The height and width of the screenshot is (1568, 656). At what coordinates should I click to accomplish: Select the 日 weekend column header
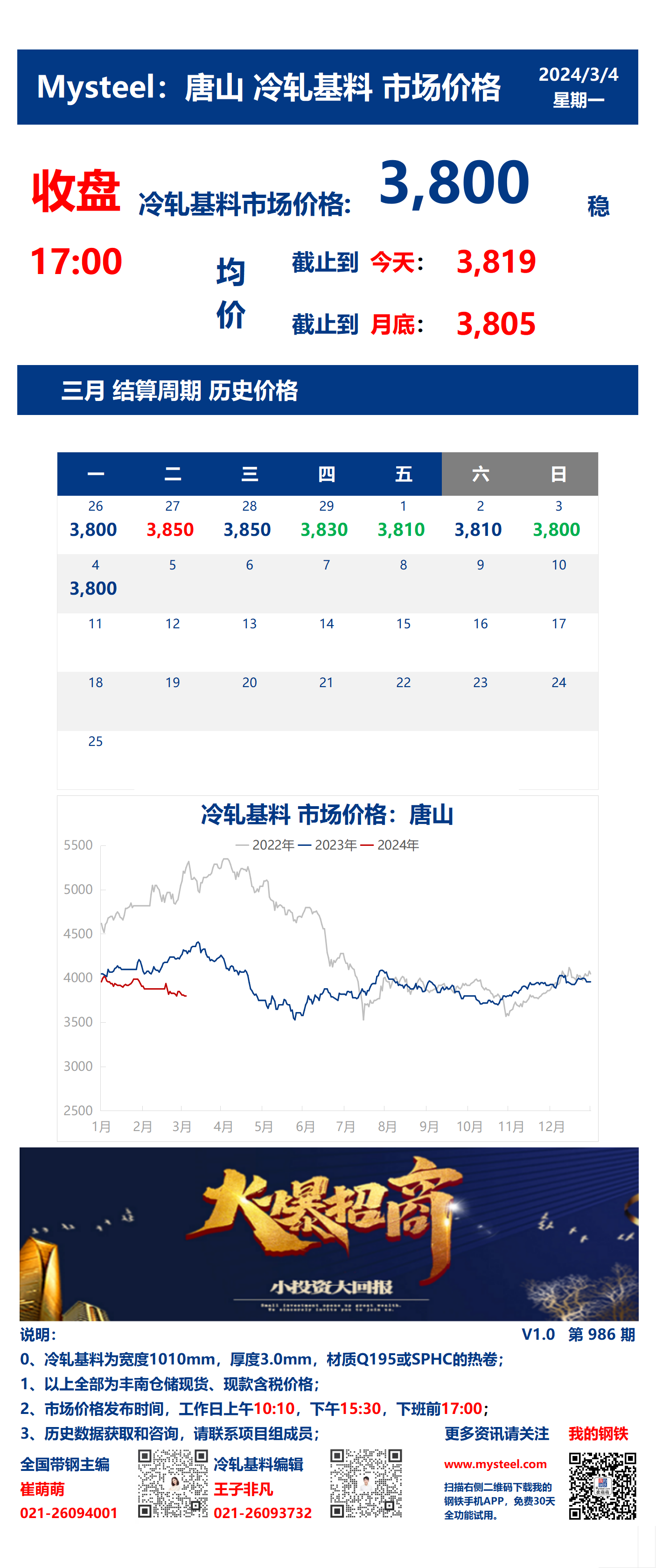(x=558, y=473)
